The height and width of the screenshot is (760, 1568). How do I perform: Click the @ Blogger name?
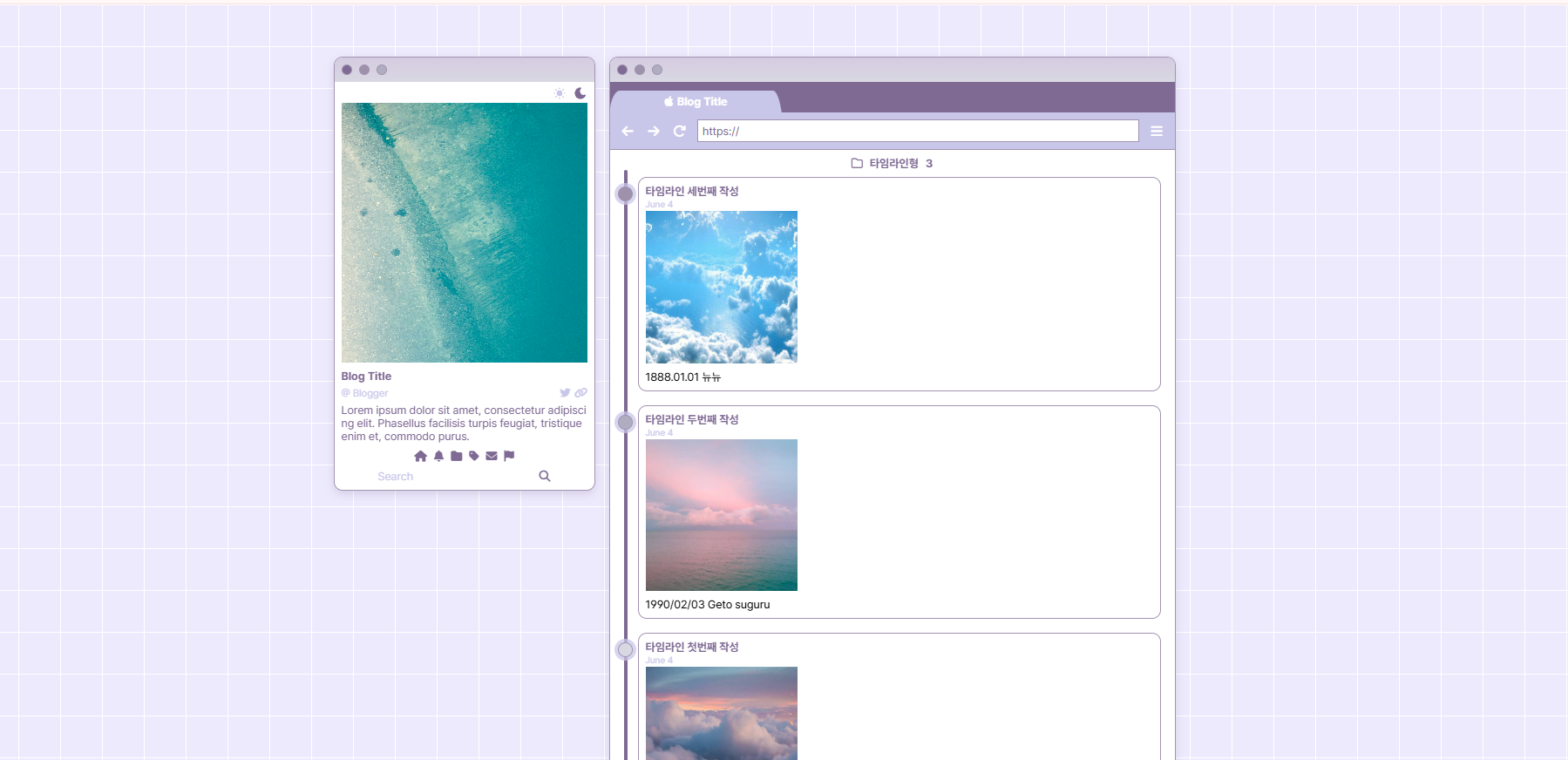point(364,393)
